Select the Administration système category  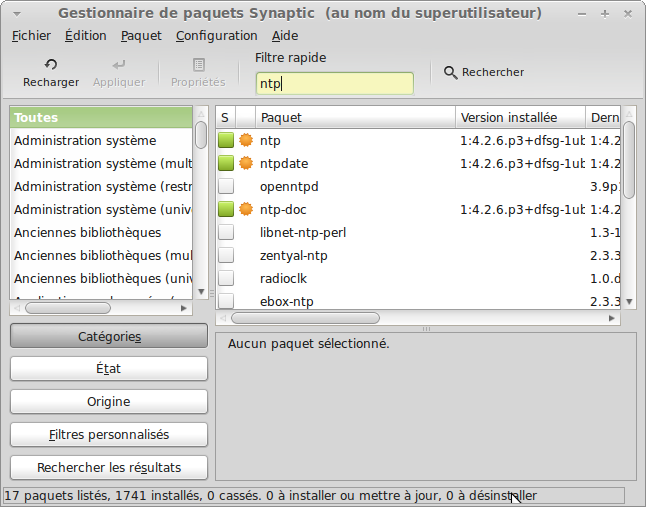coord(101,140)
